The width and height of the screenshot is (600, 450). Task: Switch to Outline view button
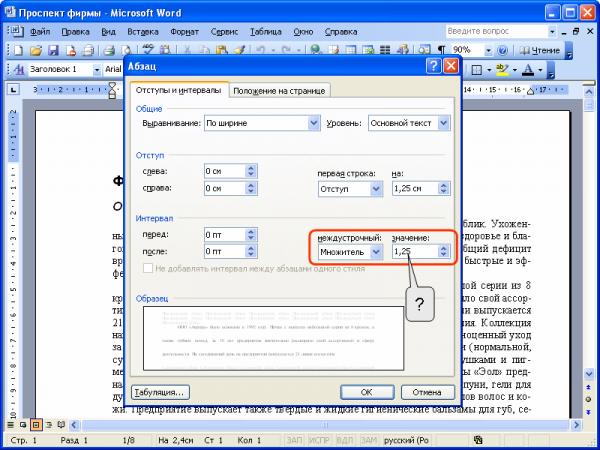pos(49,425)
